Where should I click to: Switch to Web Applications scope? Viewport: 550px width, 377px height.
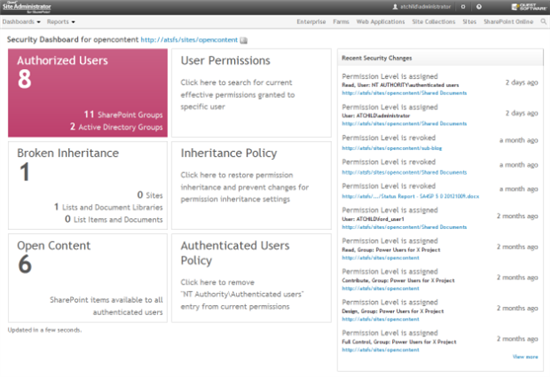tap(381, 22)
